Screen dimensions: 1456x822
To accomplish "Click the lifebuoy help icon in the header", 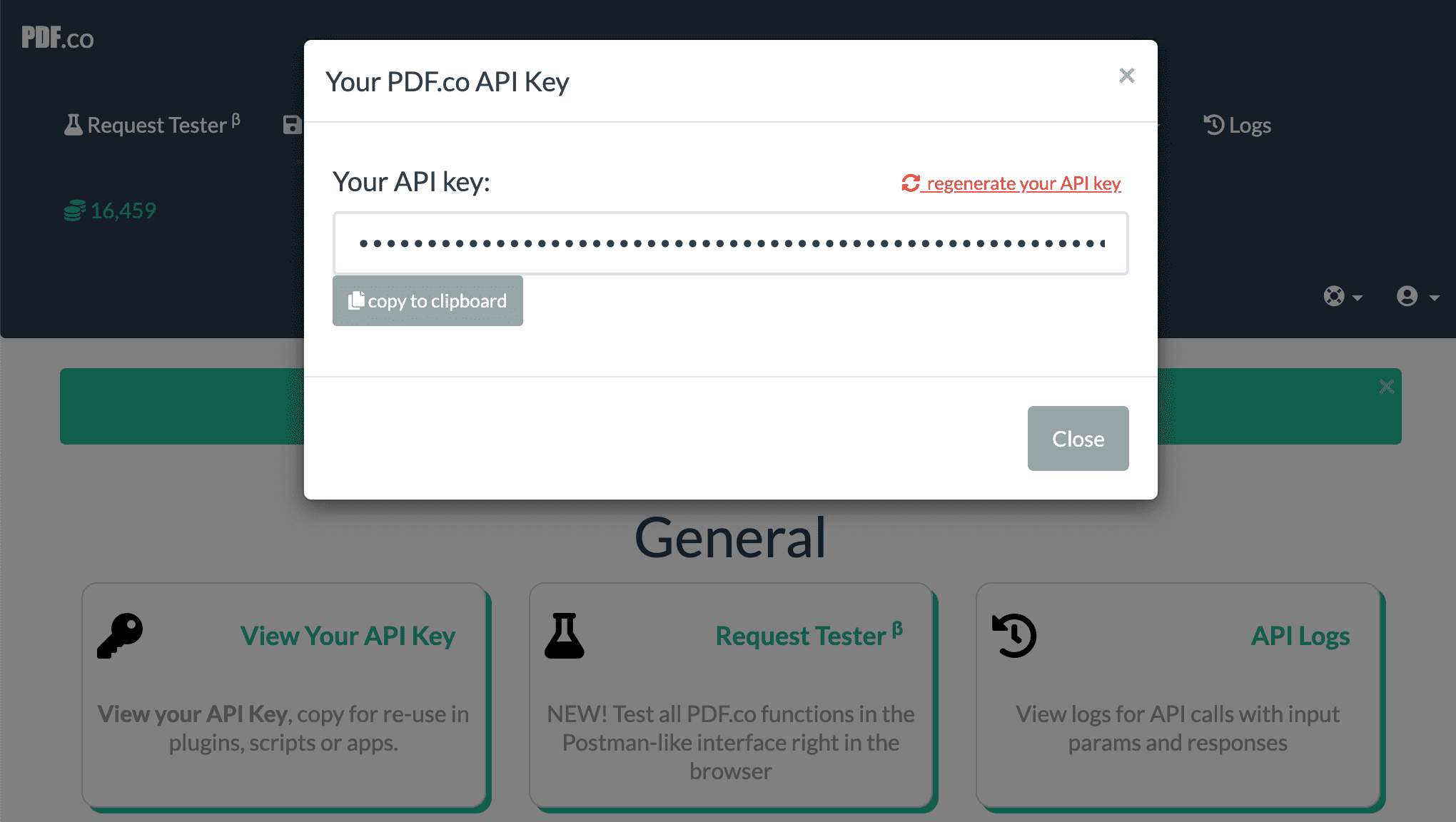I will (1334, 295).
